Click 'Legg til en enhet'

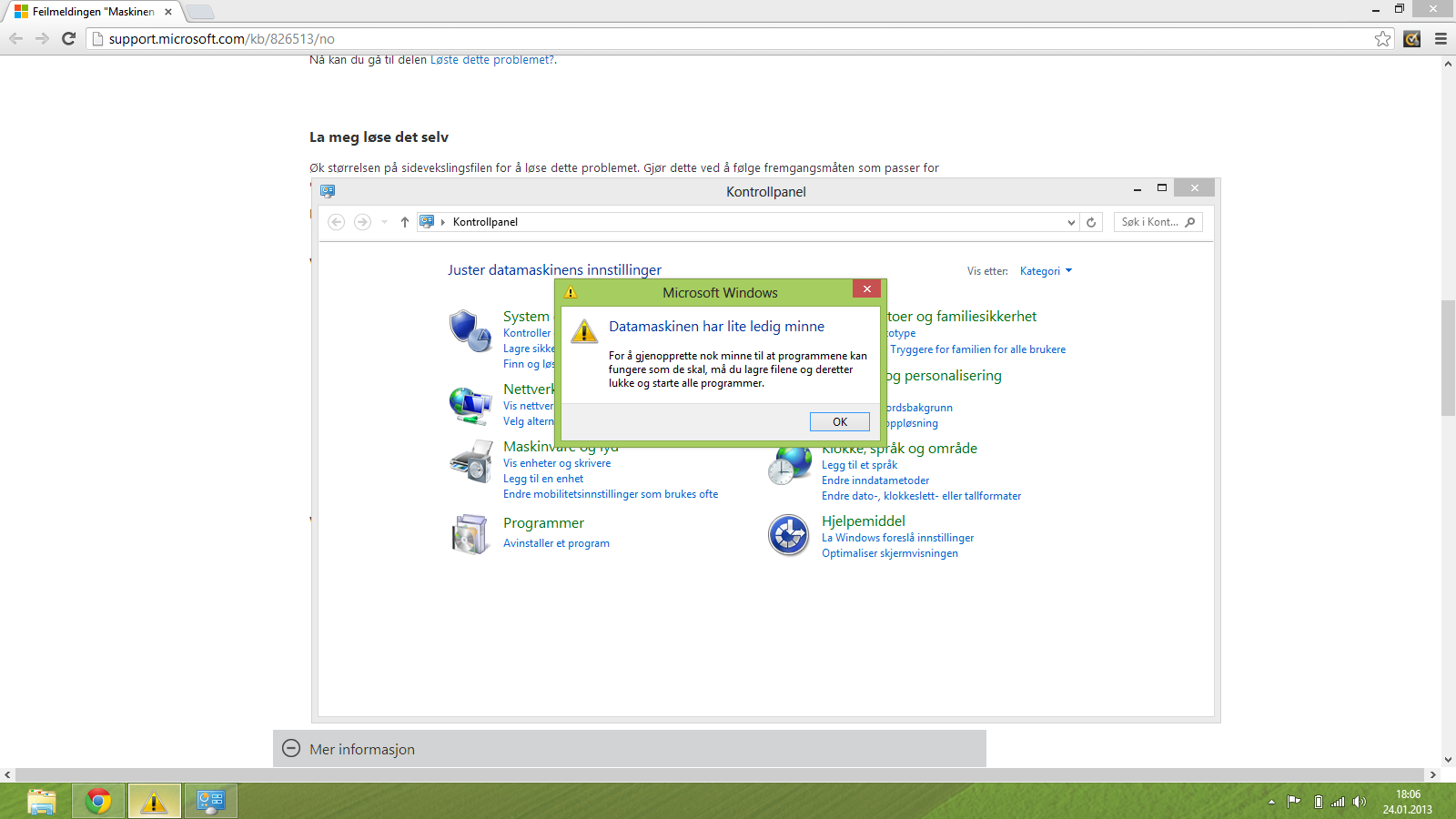543,479
